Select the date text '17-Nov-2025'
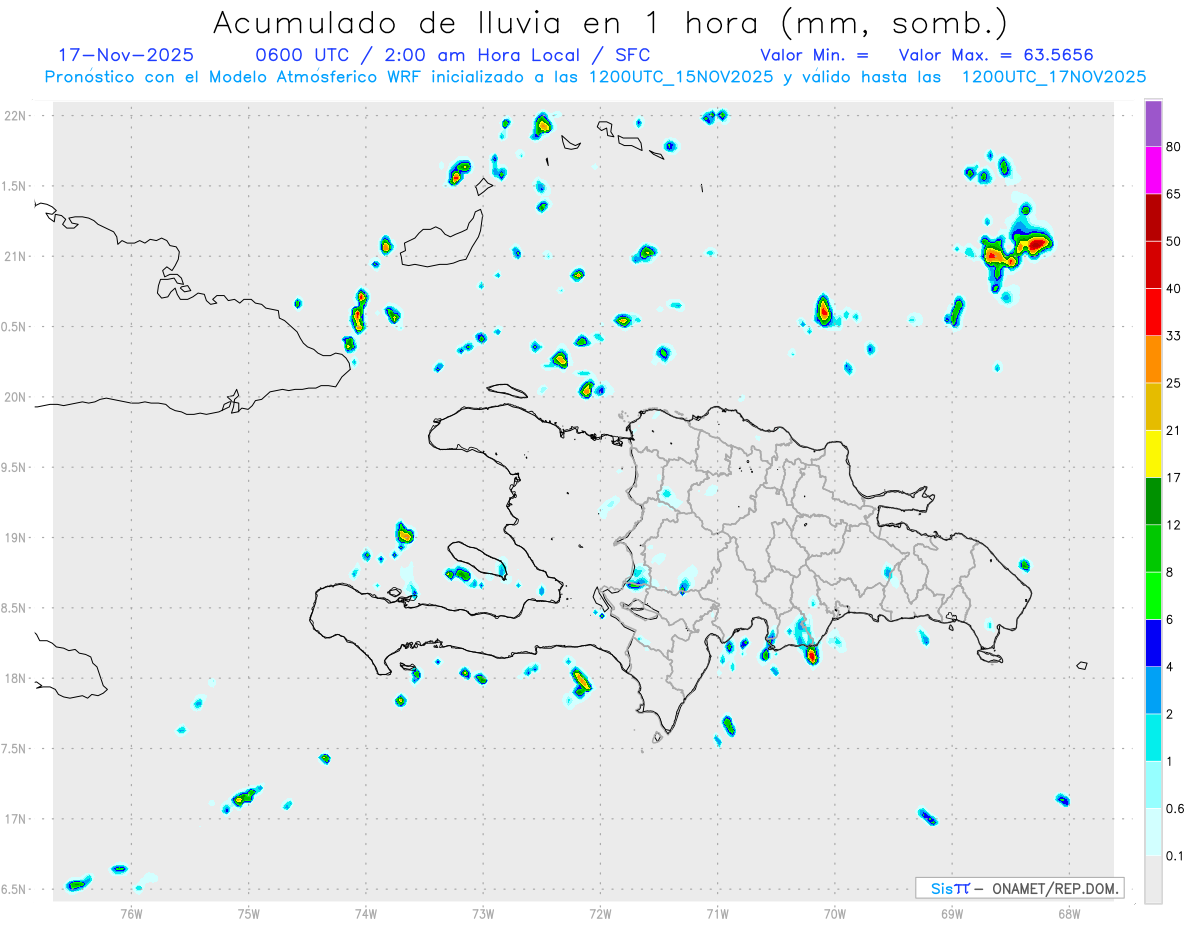This screenshot has width=1200, height=927. click(x=126, y=55)
